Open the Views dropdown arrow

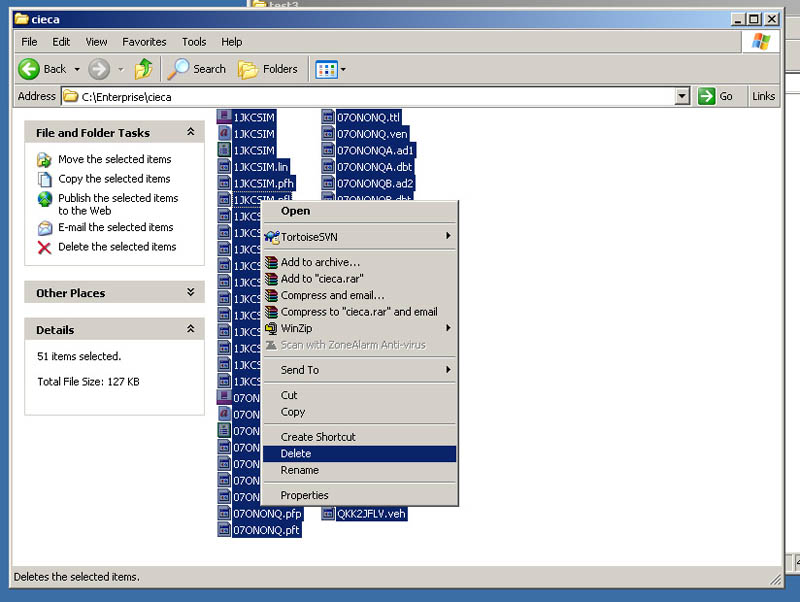point(343,69)
